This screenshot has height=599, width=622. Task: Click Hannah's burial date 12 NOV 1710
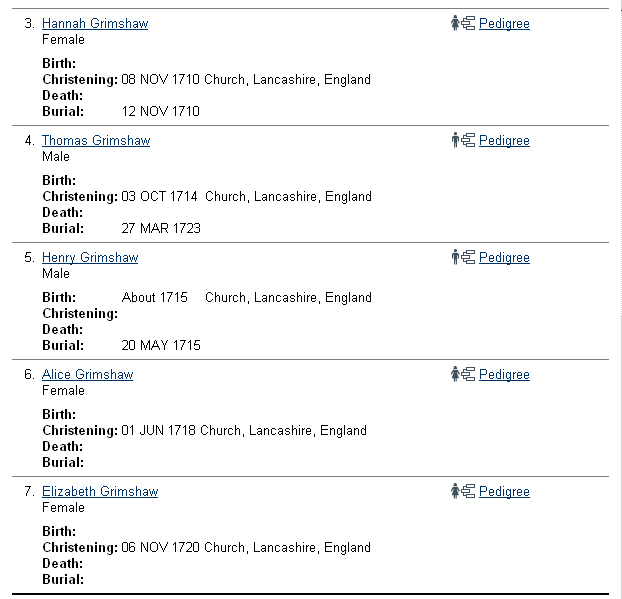pyautogui.click(x=160, y=111)
